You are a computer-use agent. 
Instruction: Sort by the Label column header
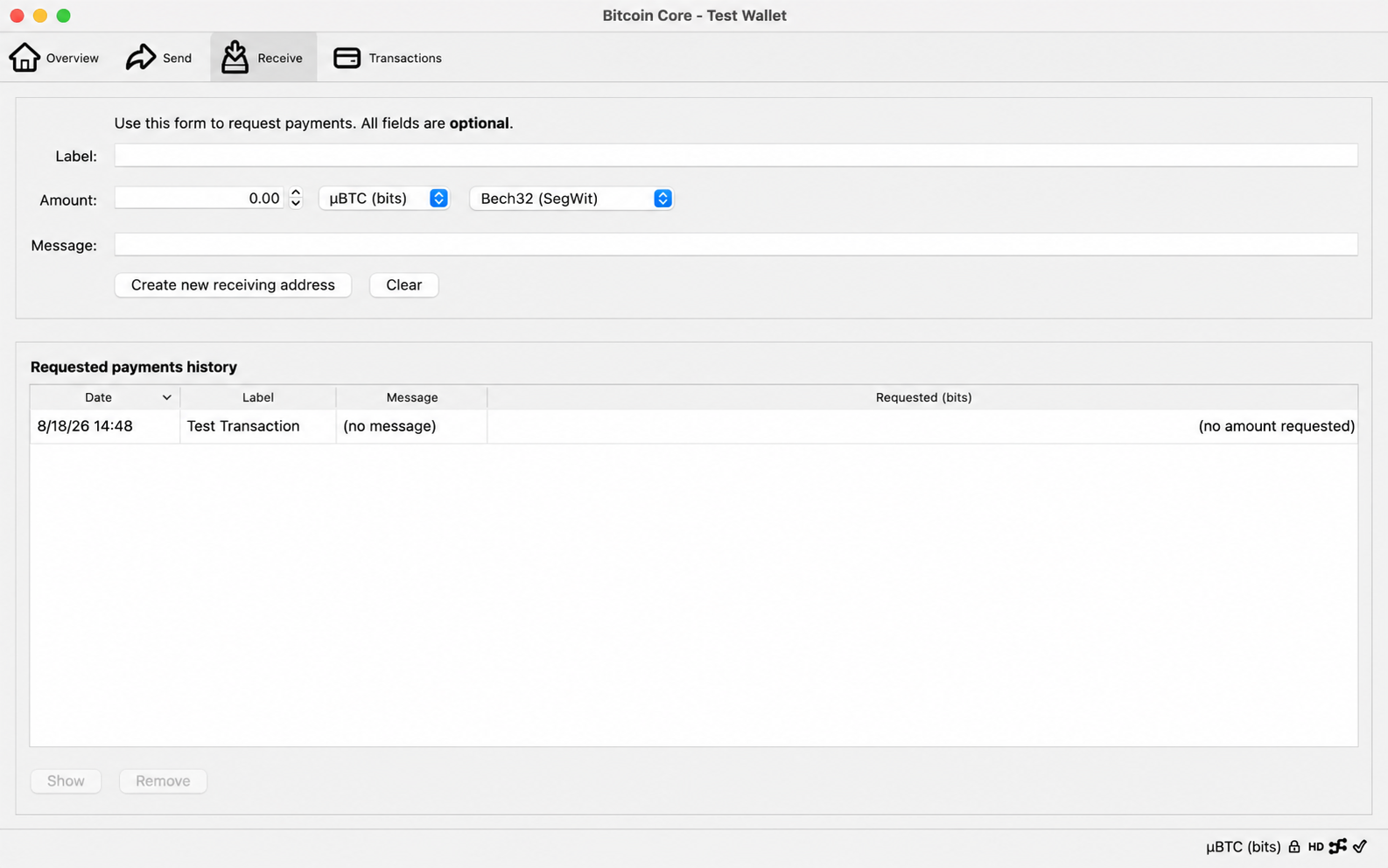(x=258, y=397)
